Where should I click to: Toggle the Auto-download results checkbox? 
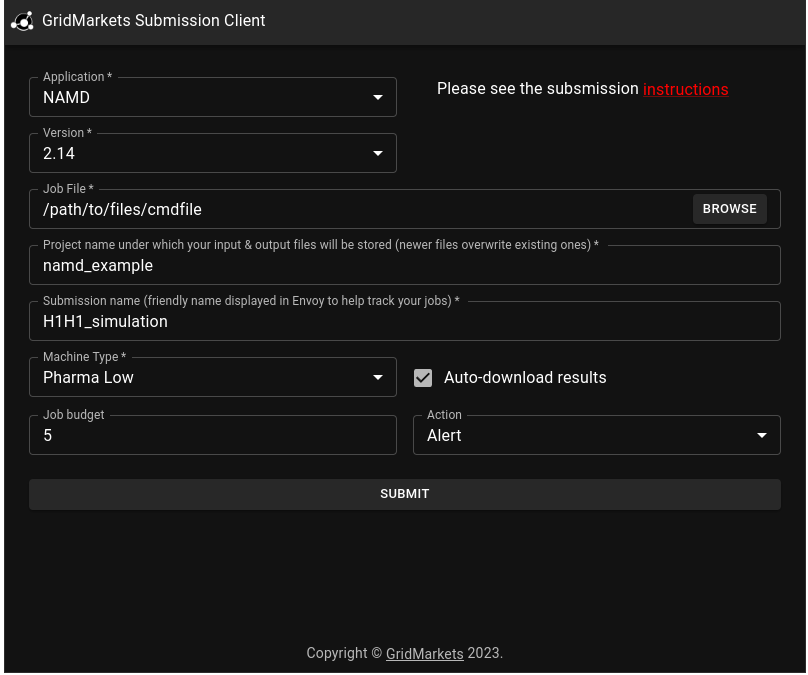coord(423,378)
